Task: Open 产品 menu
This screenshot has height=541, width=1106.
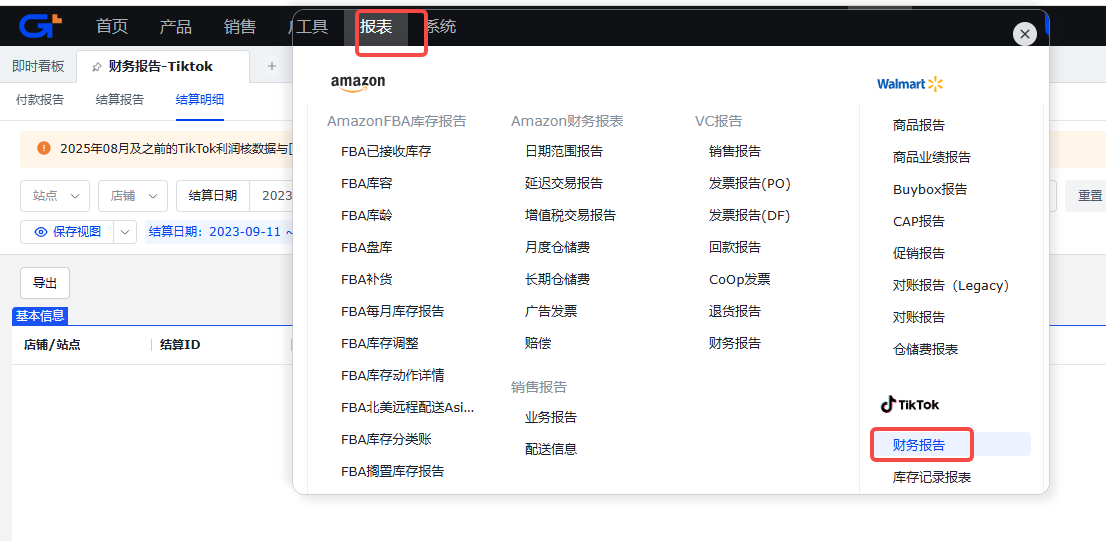Action: click(176, 27)
